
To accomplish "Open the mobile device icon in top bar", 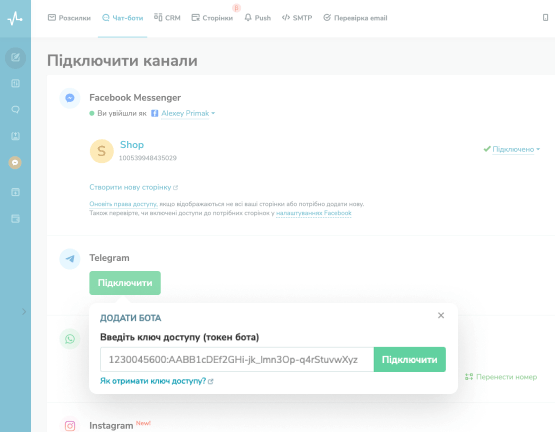I will click(545, 17).
